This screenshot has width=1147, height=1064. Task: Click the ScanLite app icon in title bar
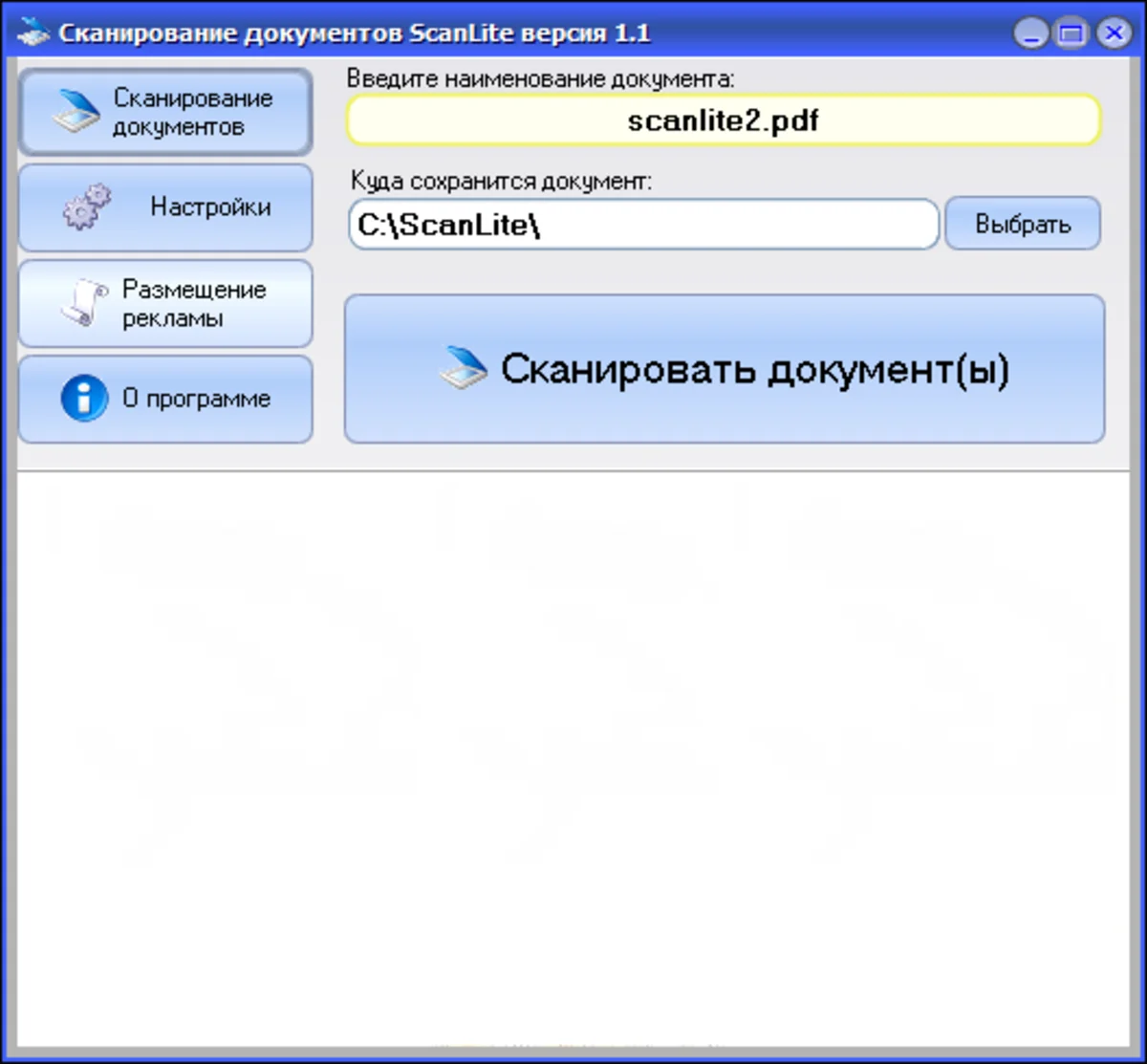pyautogui.click(x=32, y=33)
